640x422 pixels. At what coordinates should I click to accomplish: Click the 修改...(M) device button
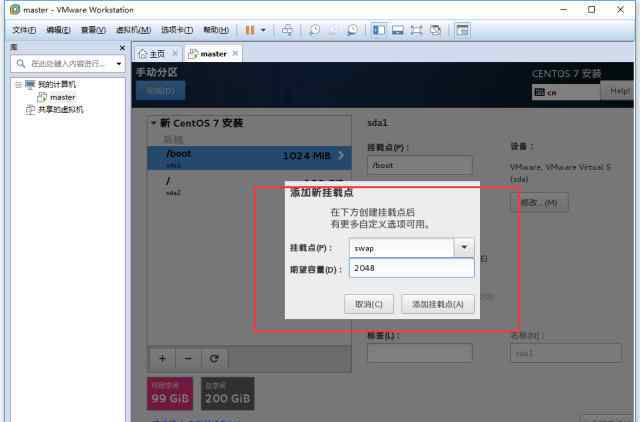point(539,202)
